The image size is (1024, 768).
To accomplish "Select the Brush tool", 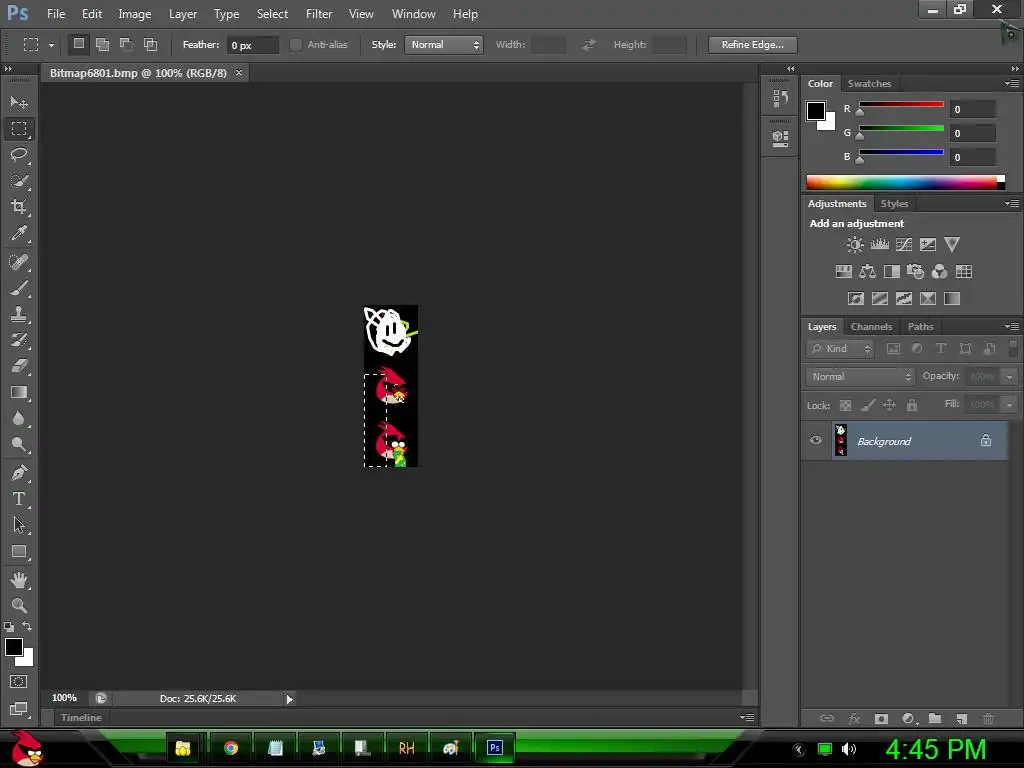I will [19, 288].
